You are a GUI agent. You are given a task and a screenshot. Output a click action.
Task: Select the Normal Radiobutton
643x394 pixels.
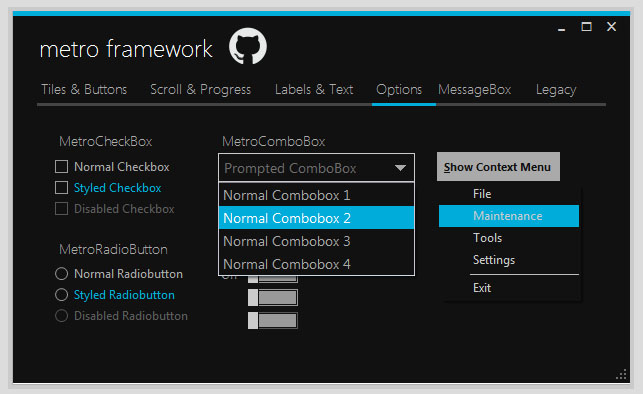pyautogui.click(x=62, y=273)
